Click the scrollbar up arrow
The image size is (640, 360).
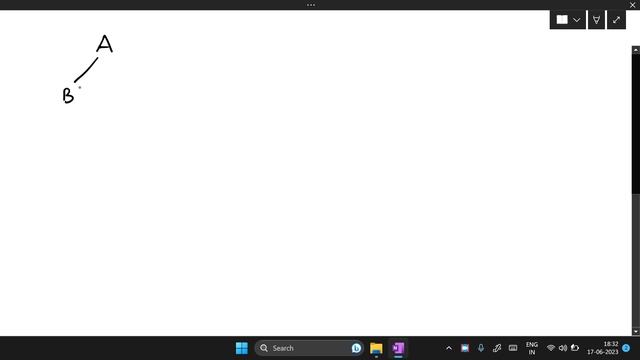[x=636, y=50]
